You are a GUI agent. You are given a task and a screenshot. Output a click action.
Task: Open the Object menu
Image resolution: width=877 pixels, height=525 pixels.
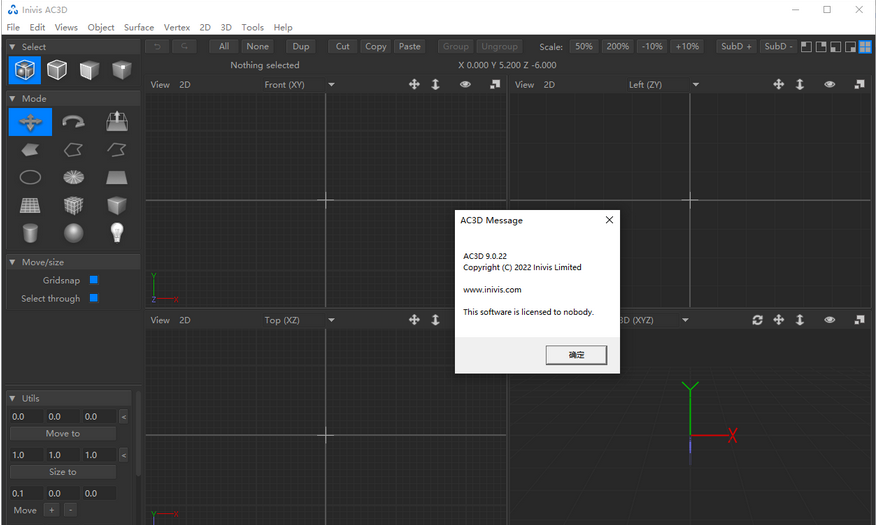click(101, 27)
